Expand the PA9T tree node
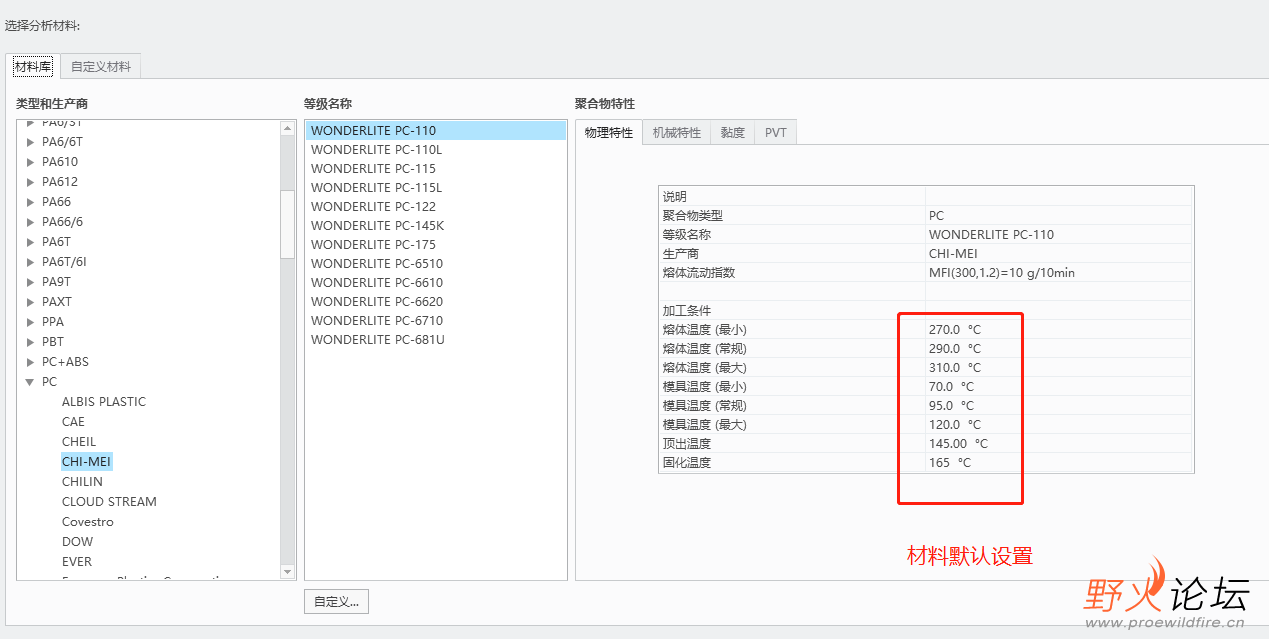Image resolution: width=1269 pixels, height=639 pixels. click(x=30, y=282)
